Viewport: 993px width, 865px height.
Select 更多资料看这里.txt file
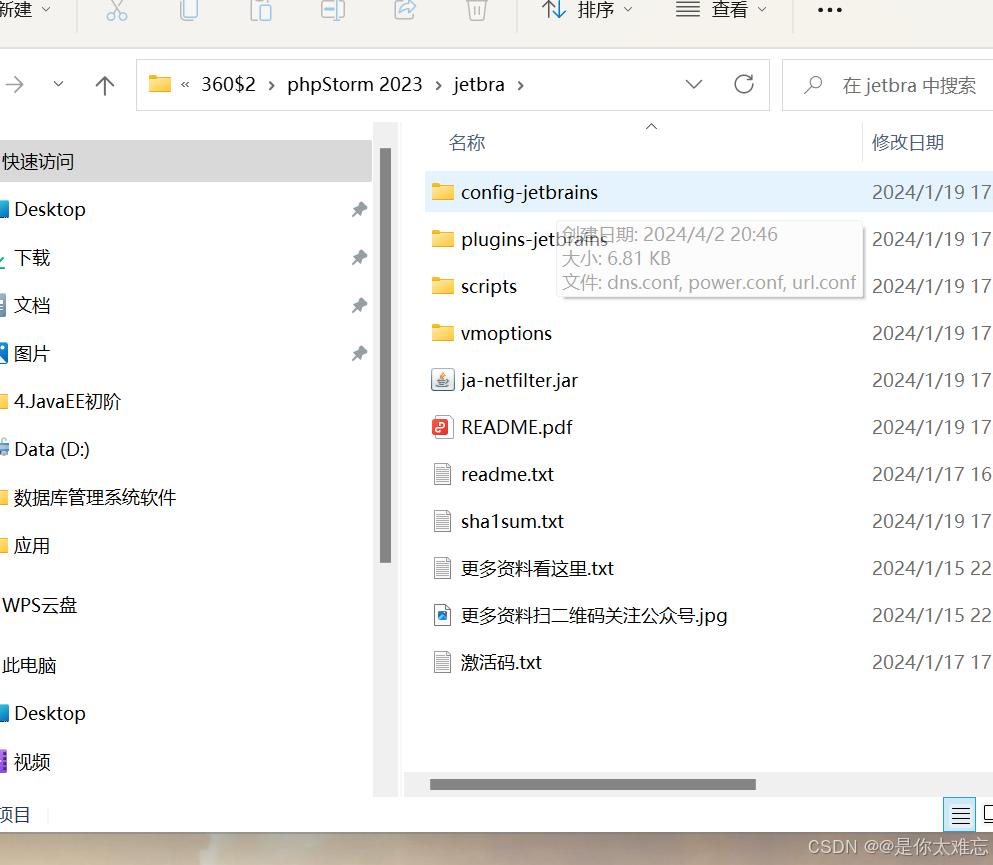(537, 568)
